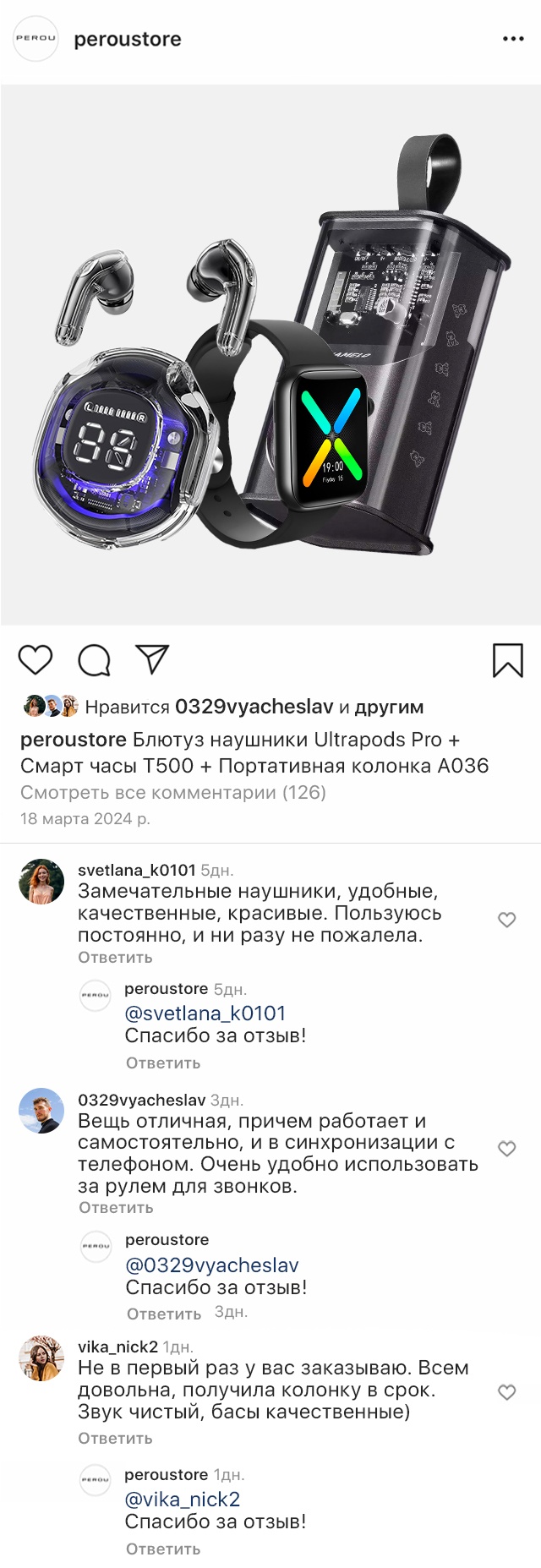Open the 0329vyacheslav liker profile link
Image resolution: width=541 pixels, height=1568 pixels.
pos(254,707)
